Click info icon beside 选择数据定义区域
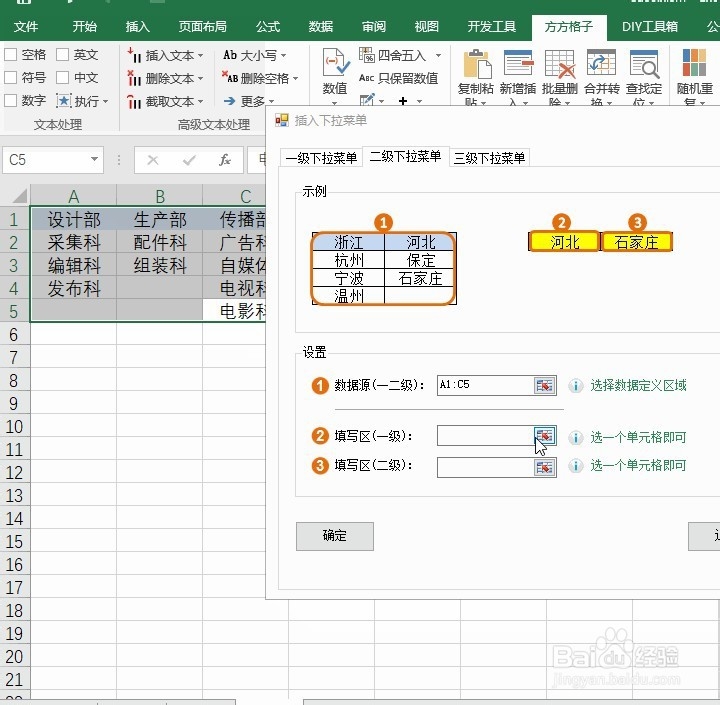The image size is (720, 705). [575, 386]
